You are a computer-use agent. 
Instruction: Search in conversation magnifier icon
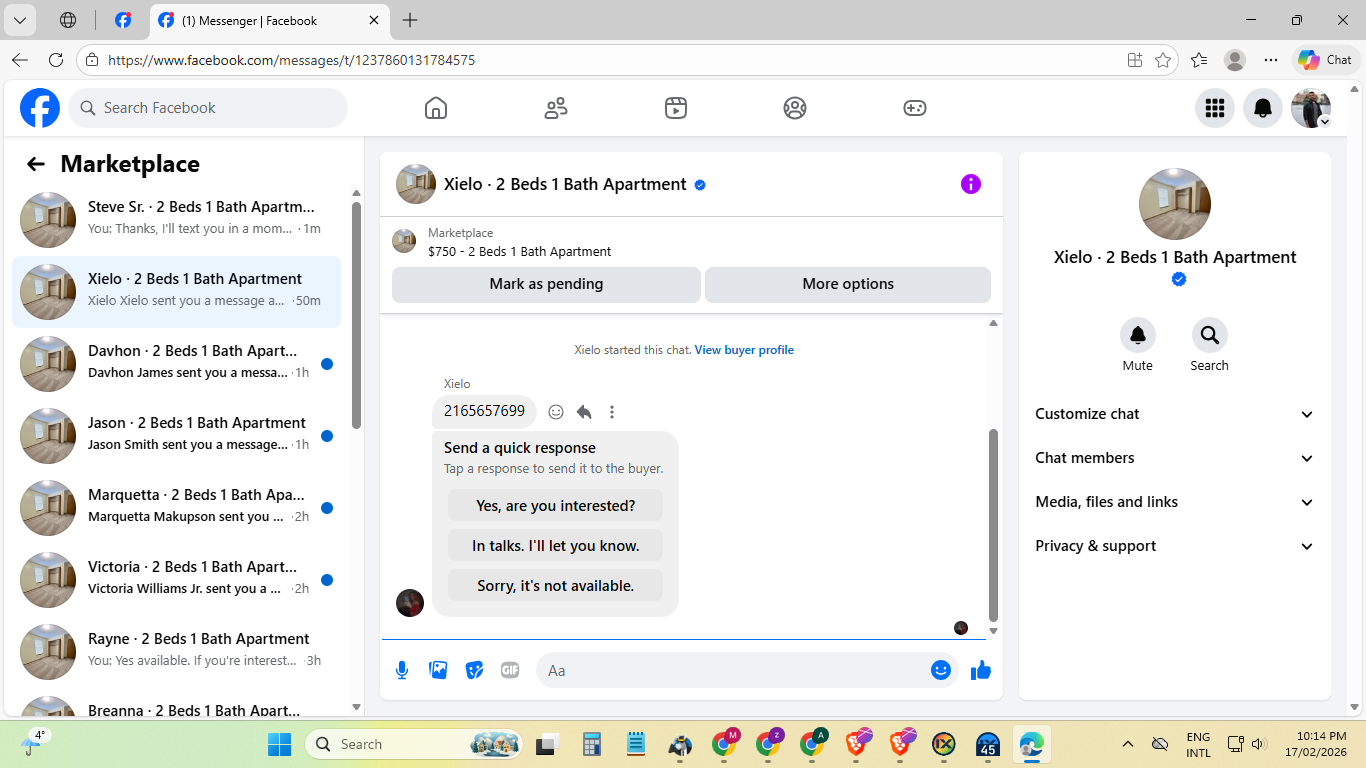click(x=1210, y=335)
